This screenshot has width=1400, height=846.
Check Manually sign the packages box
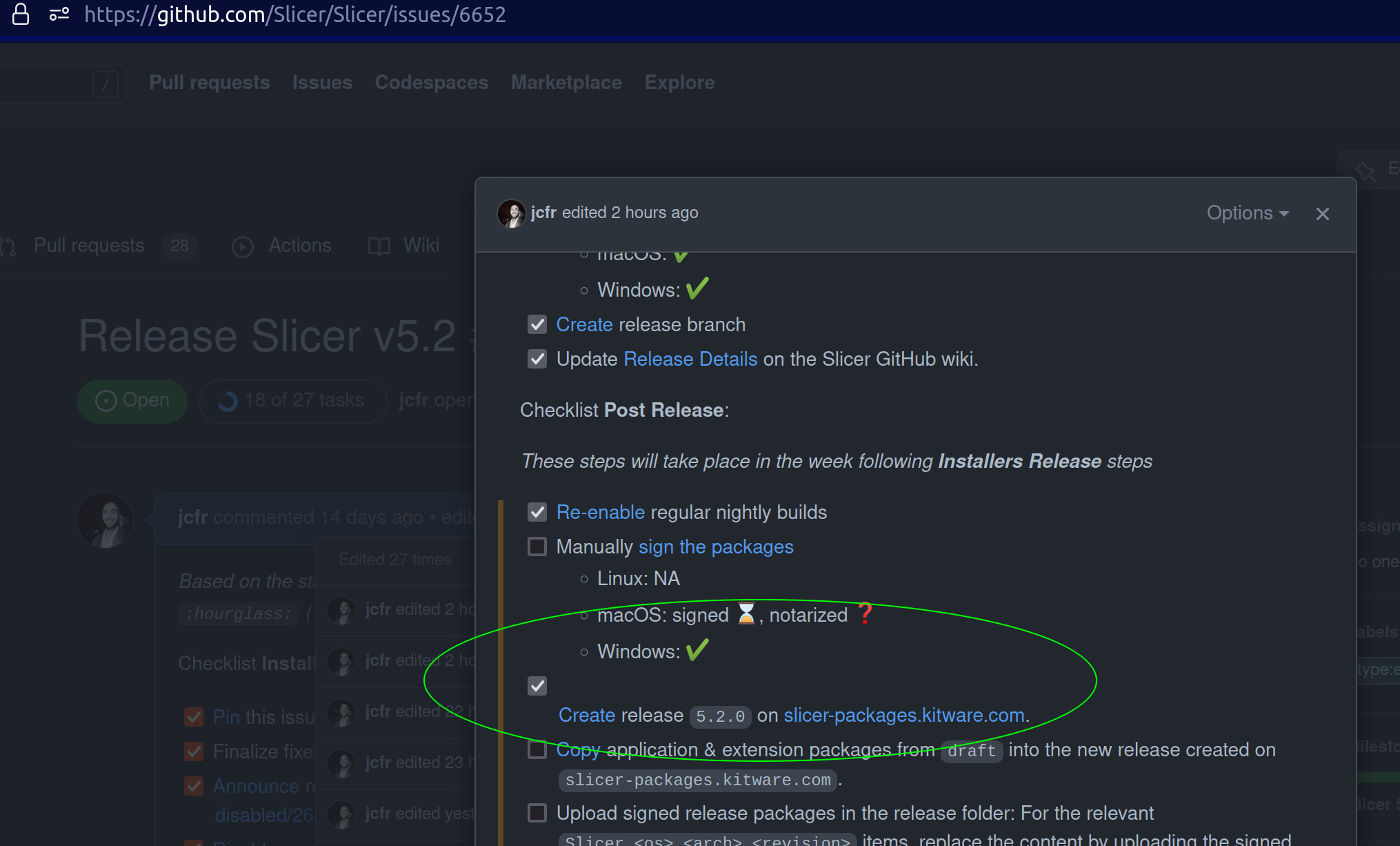click(537, 547)
